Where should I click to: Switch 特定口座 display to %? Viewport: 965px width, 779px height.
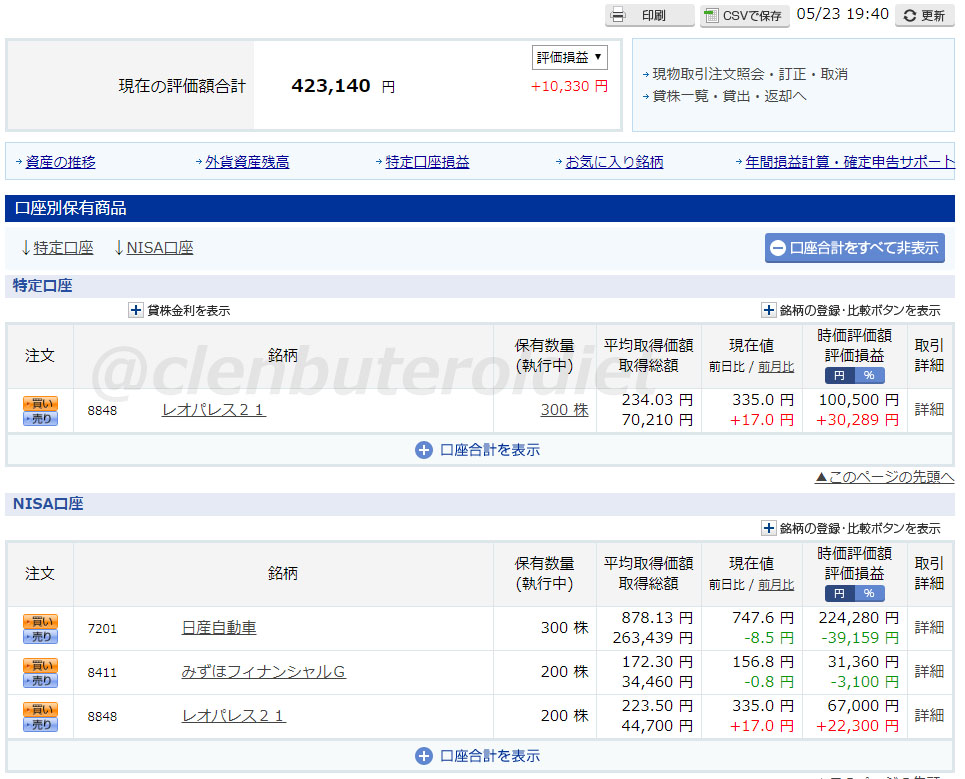click(x=869, y=375)
